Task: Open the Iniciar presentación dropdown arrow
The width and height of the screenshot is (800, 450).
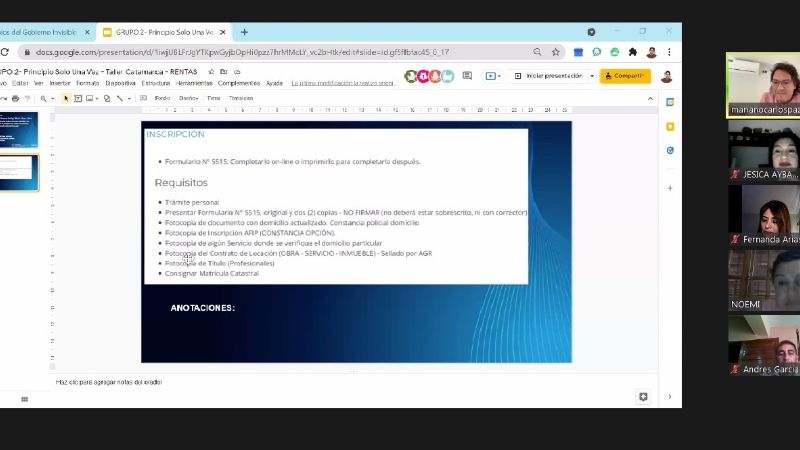Action: point(592,76)
